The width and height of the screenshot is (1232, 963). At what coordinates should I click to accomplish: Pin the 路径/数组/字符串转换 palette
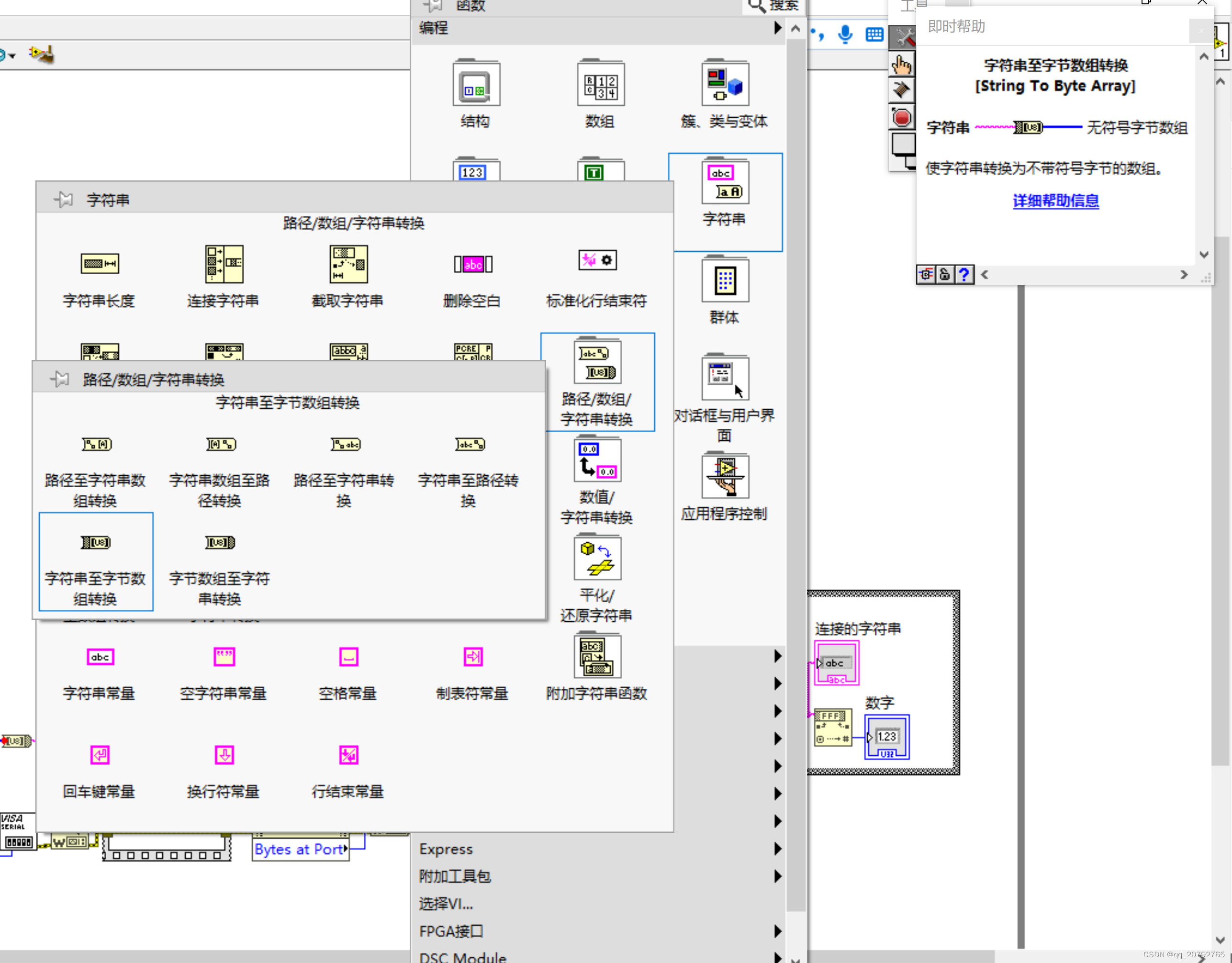click(x=60, y=379)
